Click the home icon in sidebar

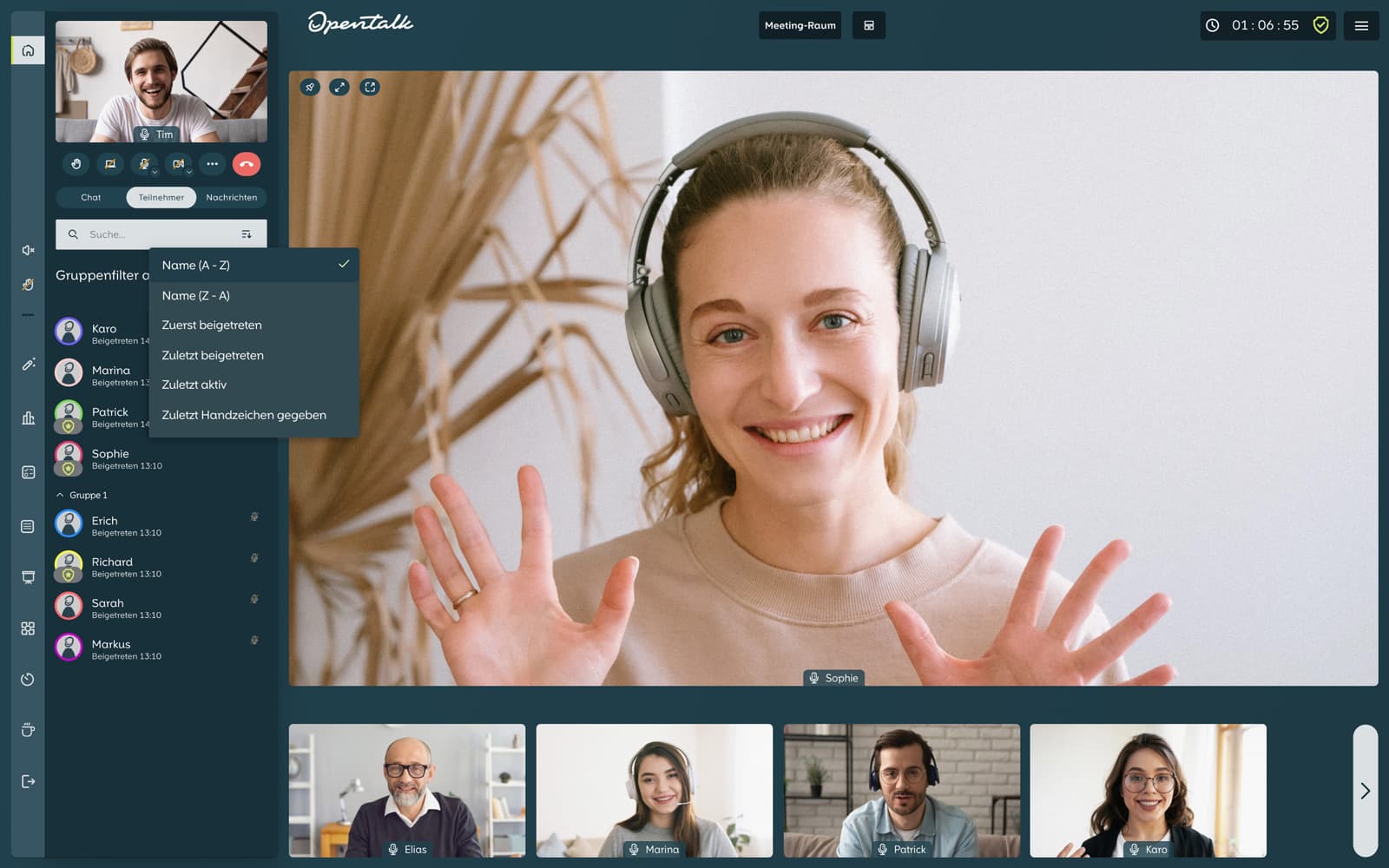[x=28, y=50]
